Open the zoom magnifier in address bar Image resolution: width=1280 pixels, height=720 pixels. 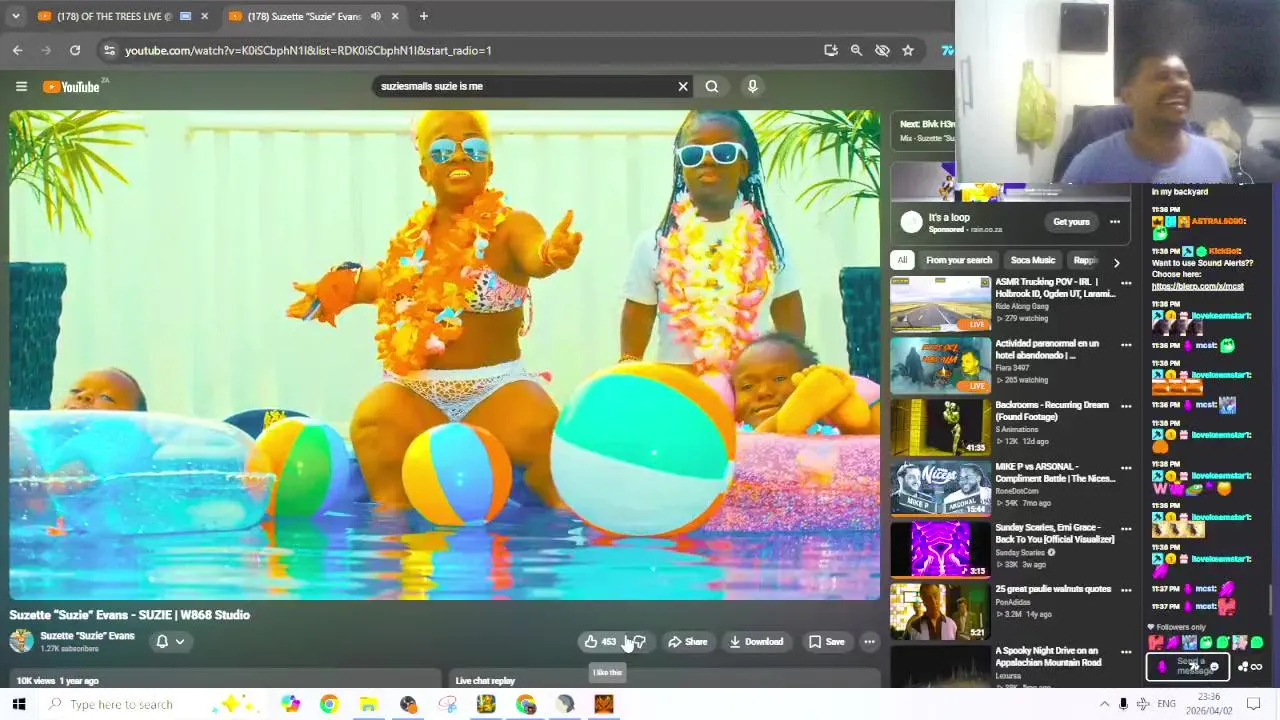[856, 50]
